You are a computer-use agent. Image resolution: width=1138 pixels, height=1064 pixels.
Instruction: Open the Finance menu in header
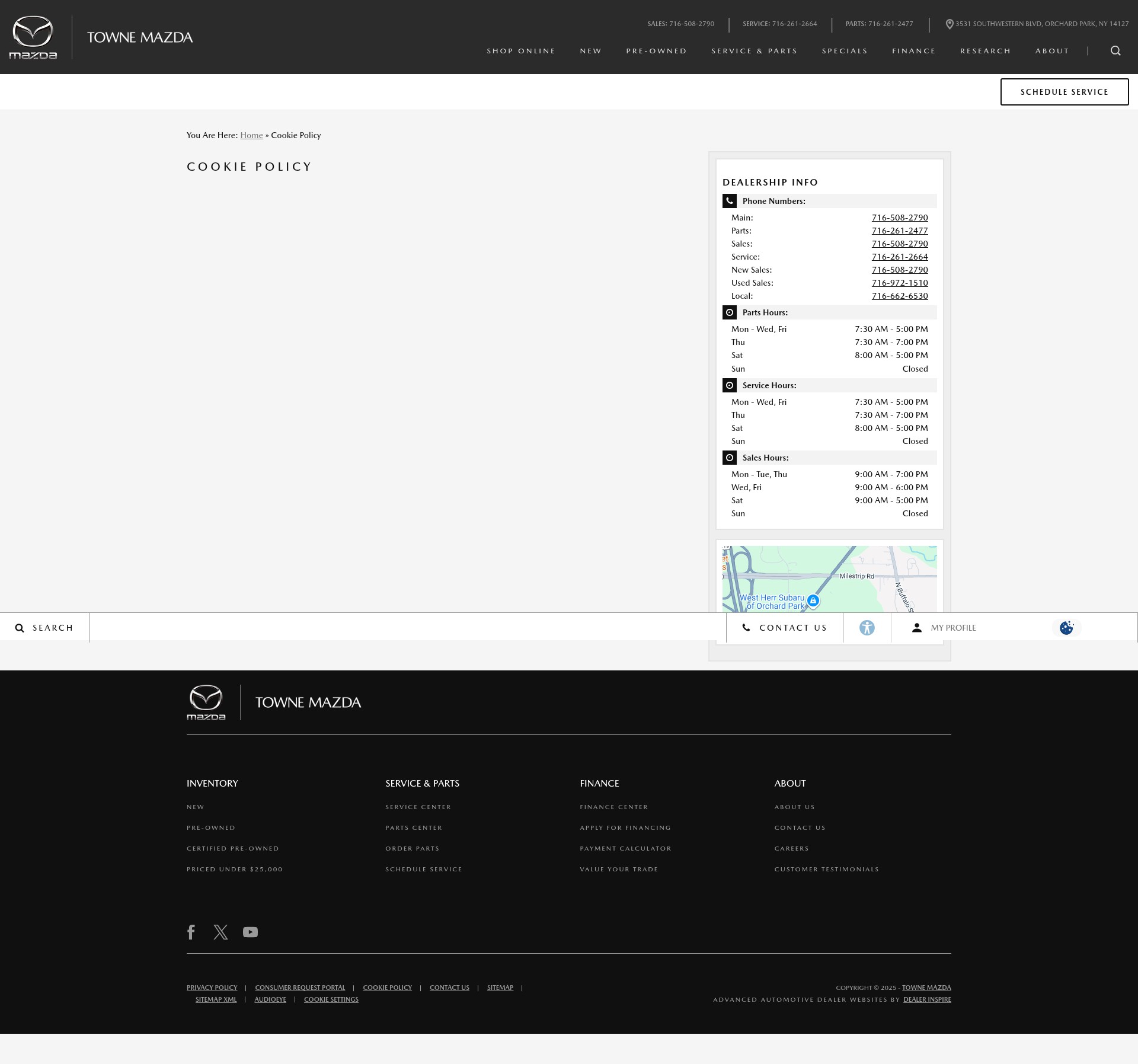(x=914, y=51)
